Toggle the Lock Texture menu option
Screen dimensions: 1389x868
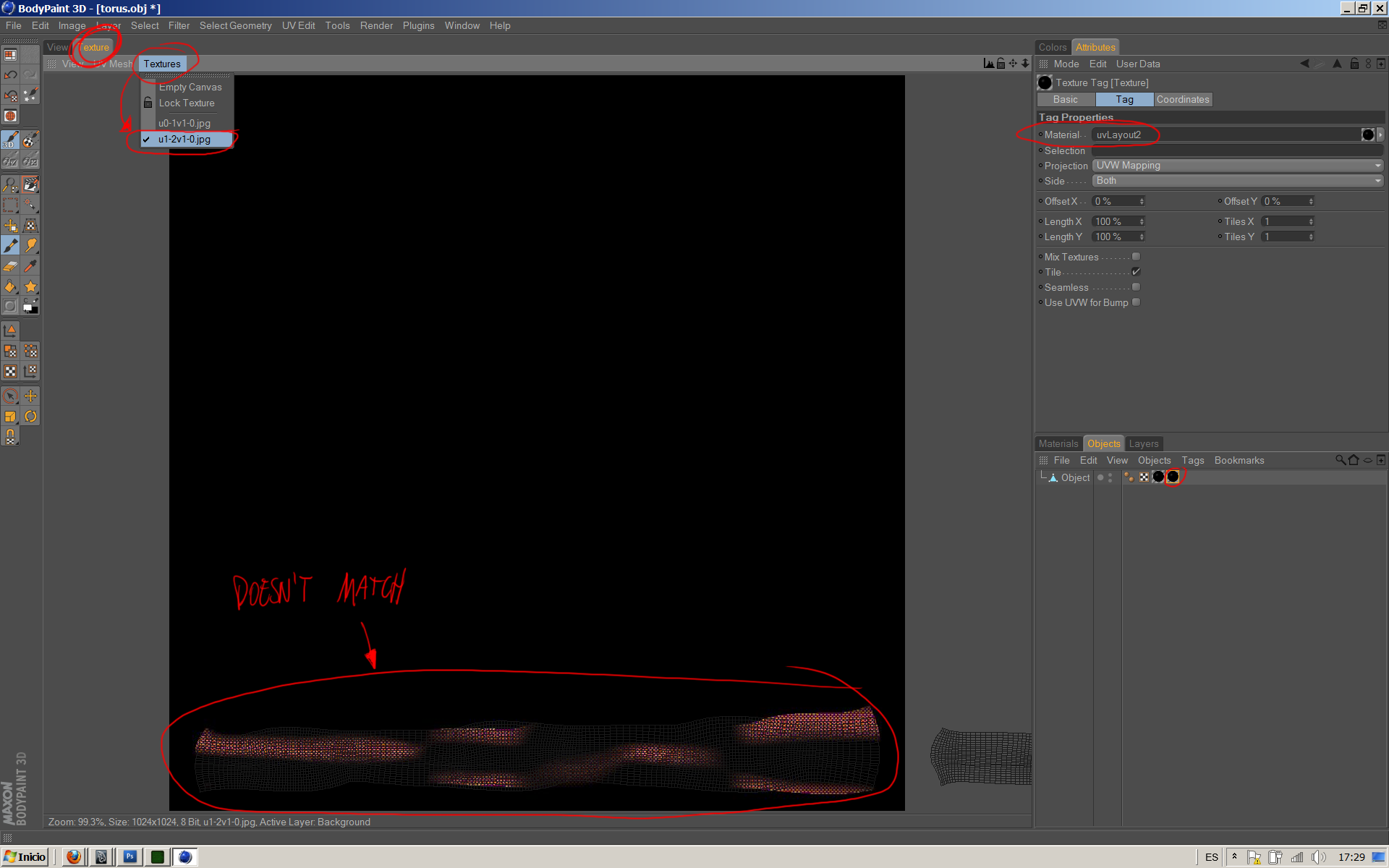click(187, 103)
